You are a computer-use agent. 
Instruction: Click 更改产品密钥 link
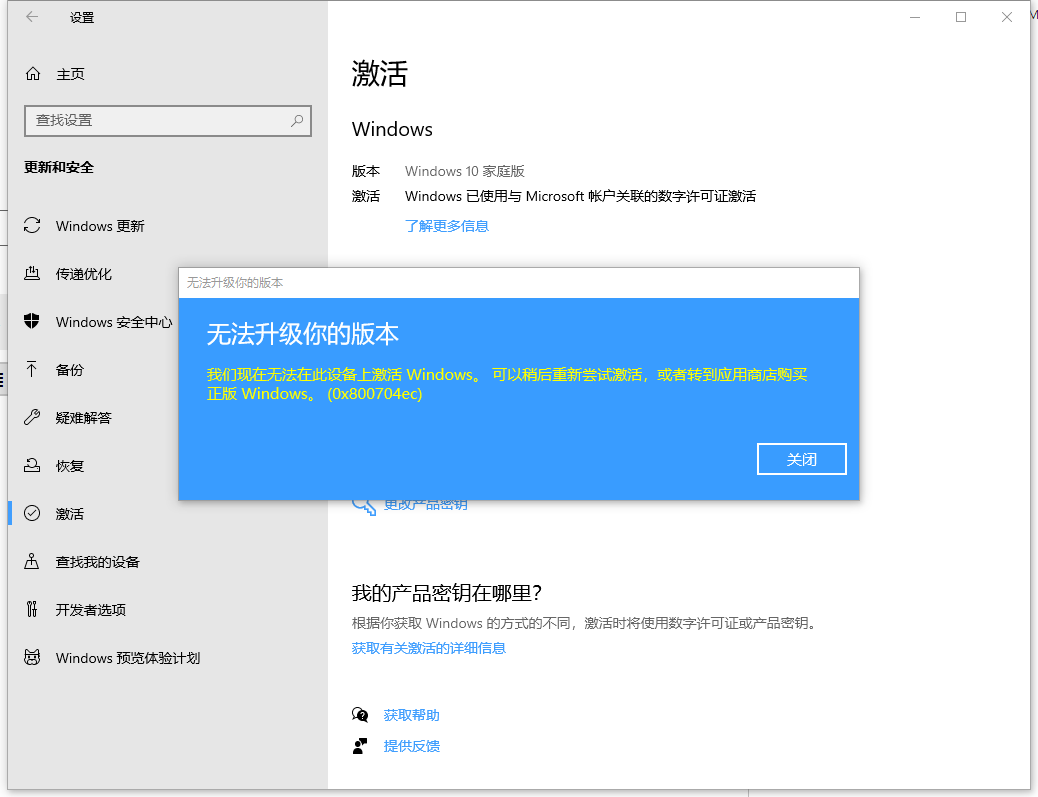[426, 506]
